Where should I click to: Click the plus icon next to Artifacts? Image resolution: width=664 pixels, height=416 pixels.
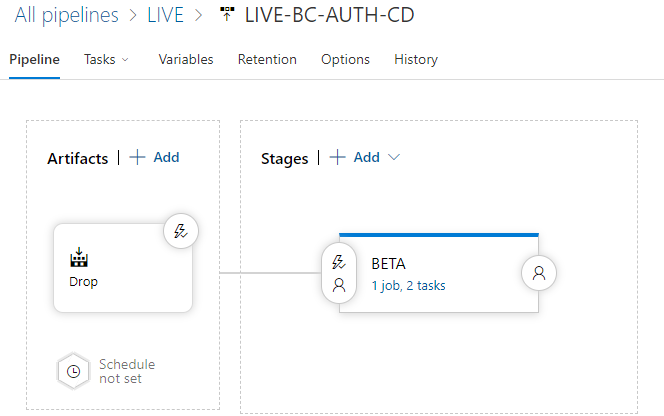click(x=137, y=157)
